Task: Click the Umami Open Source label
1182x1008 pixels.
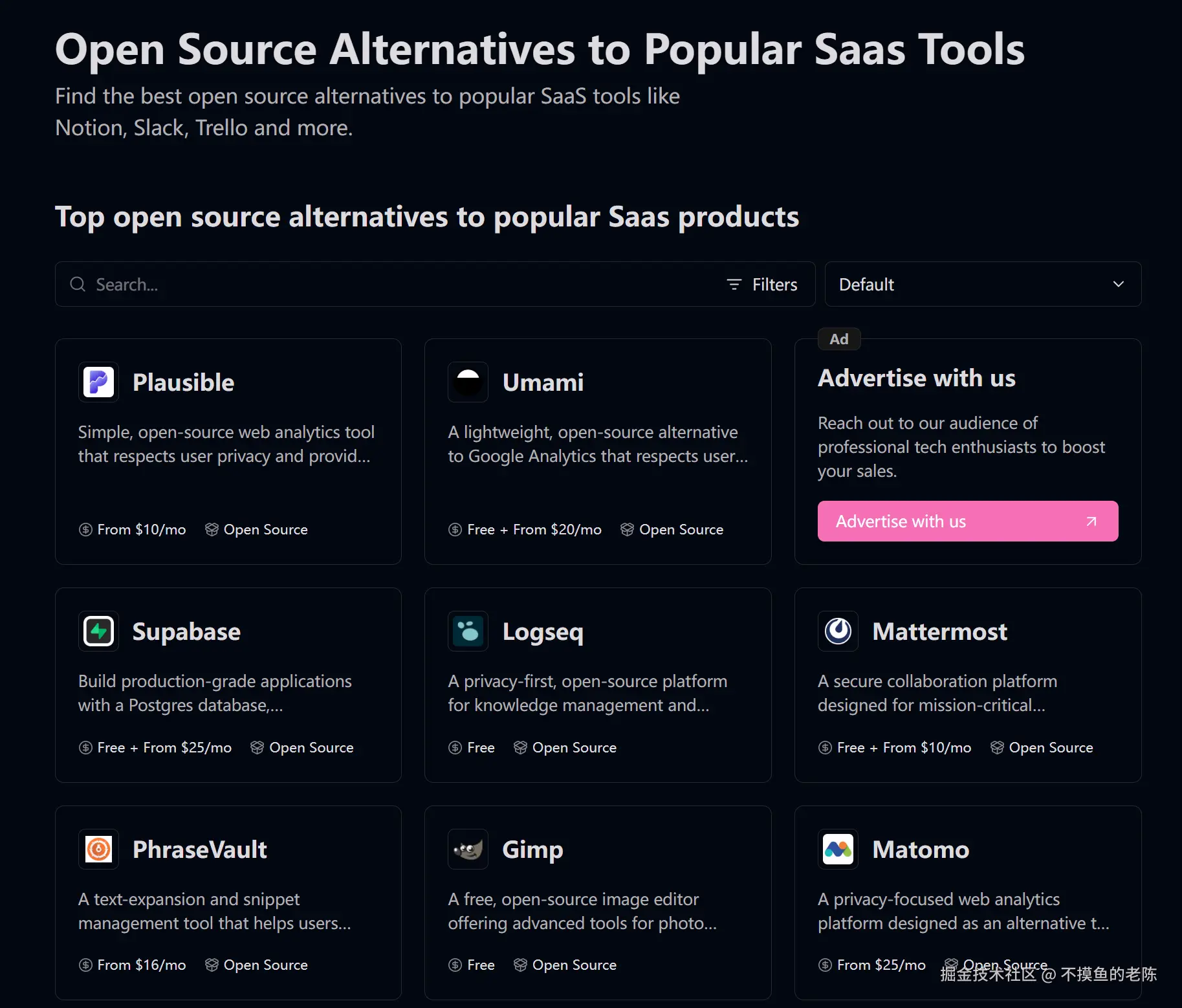Action: click(x=681, y=530)
